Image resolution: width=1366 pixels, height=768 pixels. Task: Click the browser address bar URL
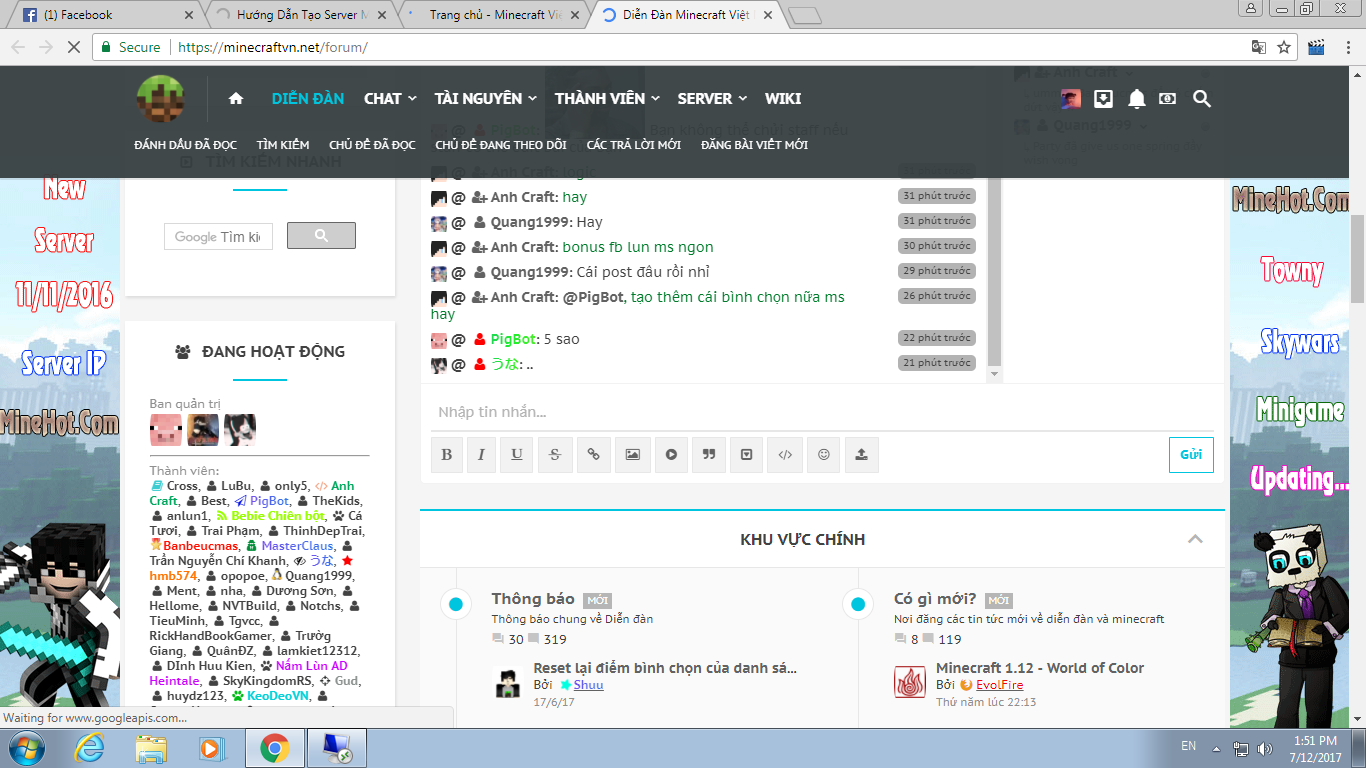click(272, 47)
